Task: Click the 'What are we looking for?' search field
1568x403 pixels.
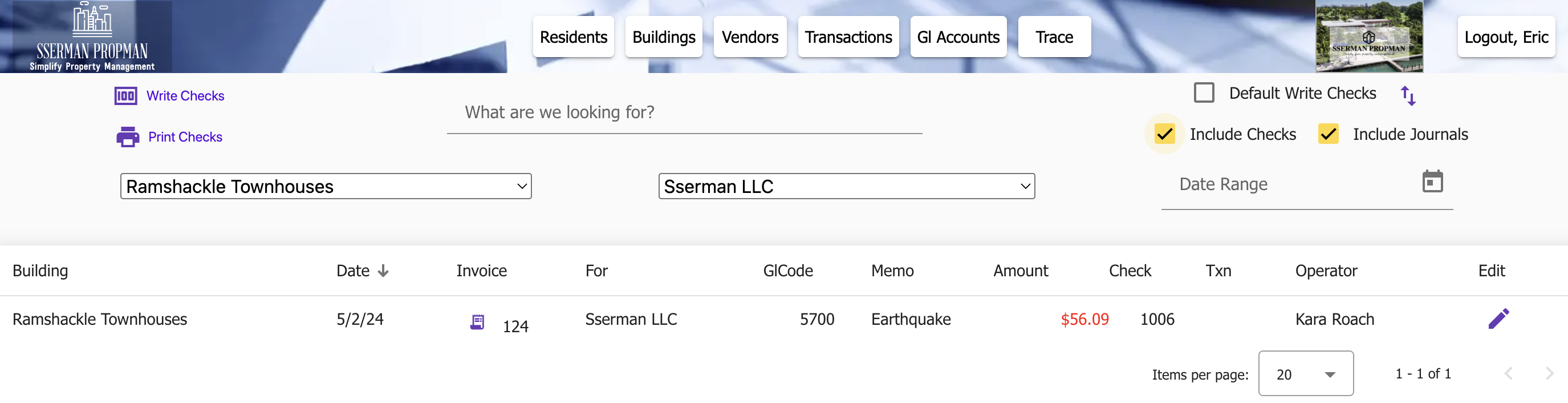Action: (684, 113)
